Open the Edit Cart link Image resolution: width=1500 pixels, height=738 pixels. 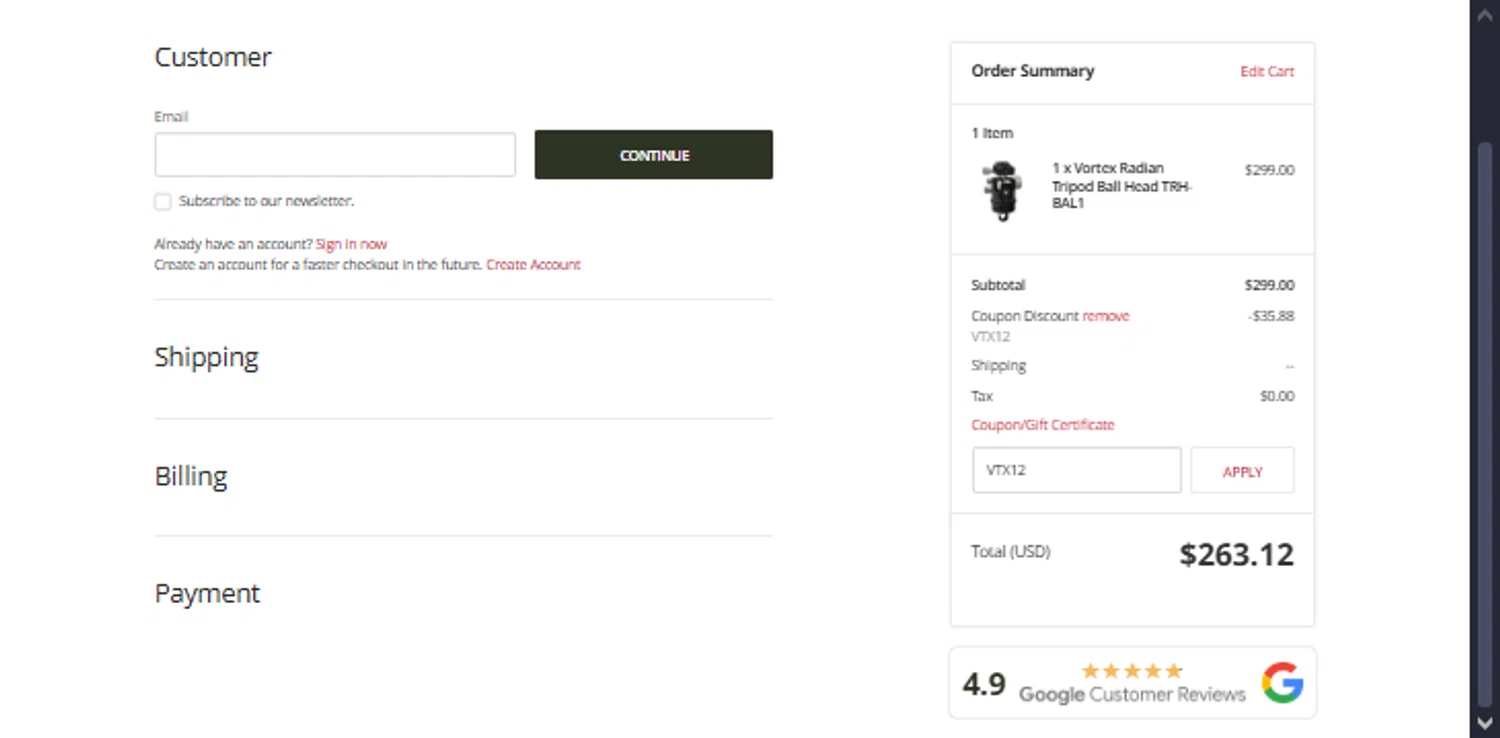click(x=1267, y=72)
